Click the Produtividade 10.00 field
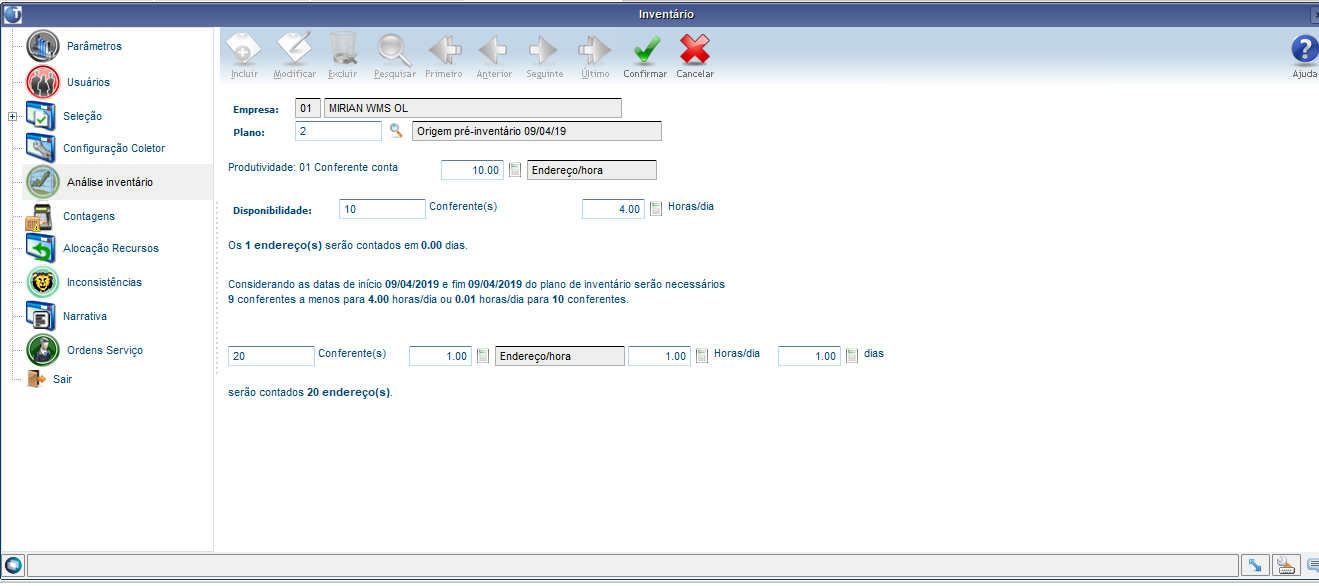 pos(472,170)
